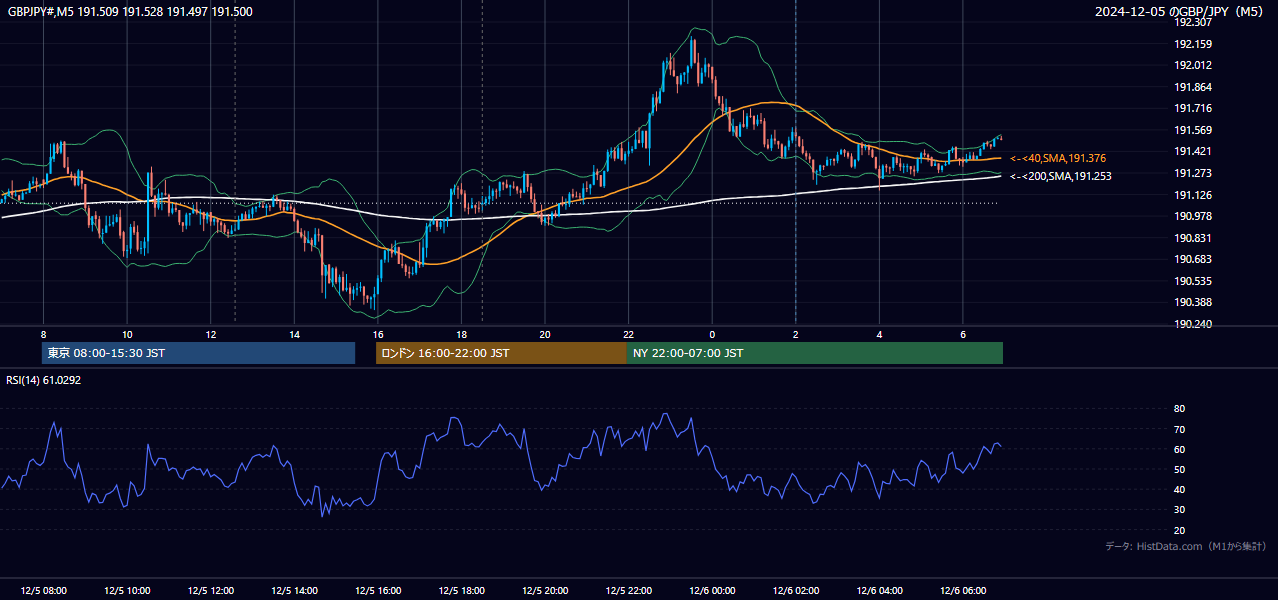Click price axis value 192.012
Screen dimensions: 1278x600
pyautogui.click(x=1193, y=65)
